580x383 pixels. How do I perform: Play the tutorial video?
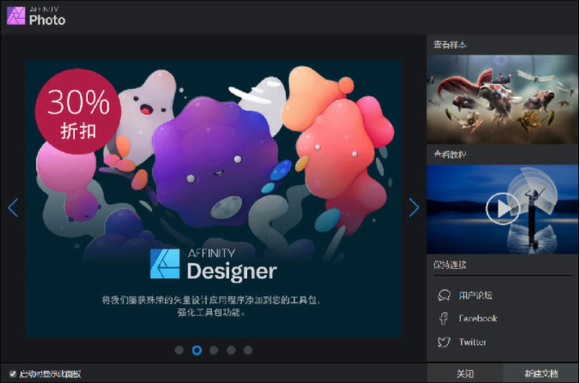click(503, 209)
